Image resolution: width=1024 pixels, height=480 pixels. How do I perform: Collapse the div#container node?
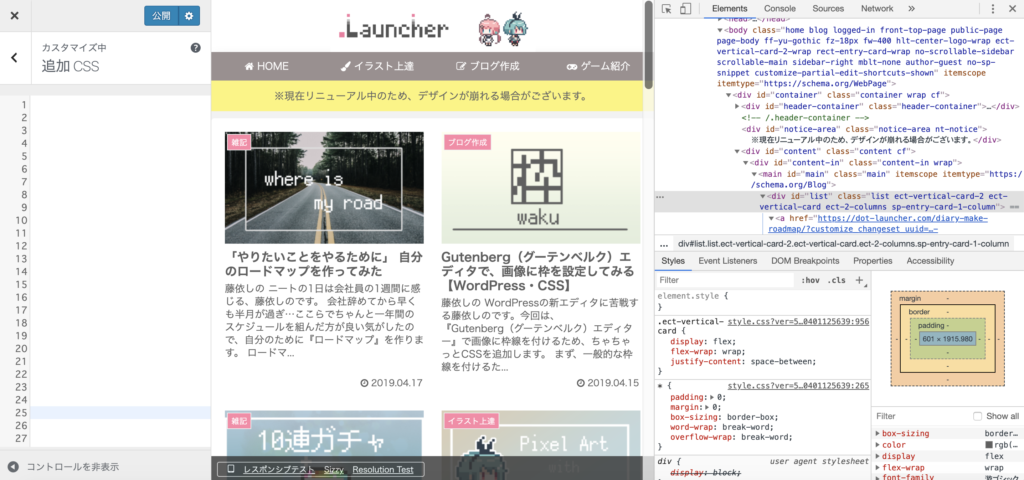pos(729,95)
